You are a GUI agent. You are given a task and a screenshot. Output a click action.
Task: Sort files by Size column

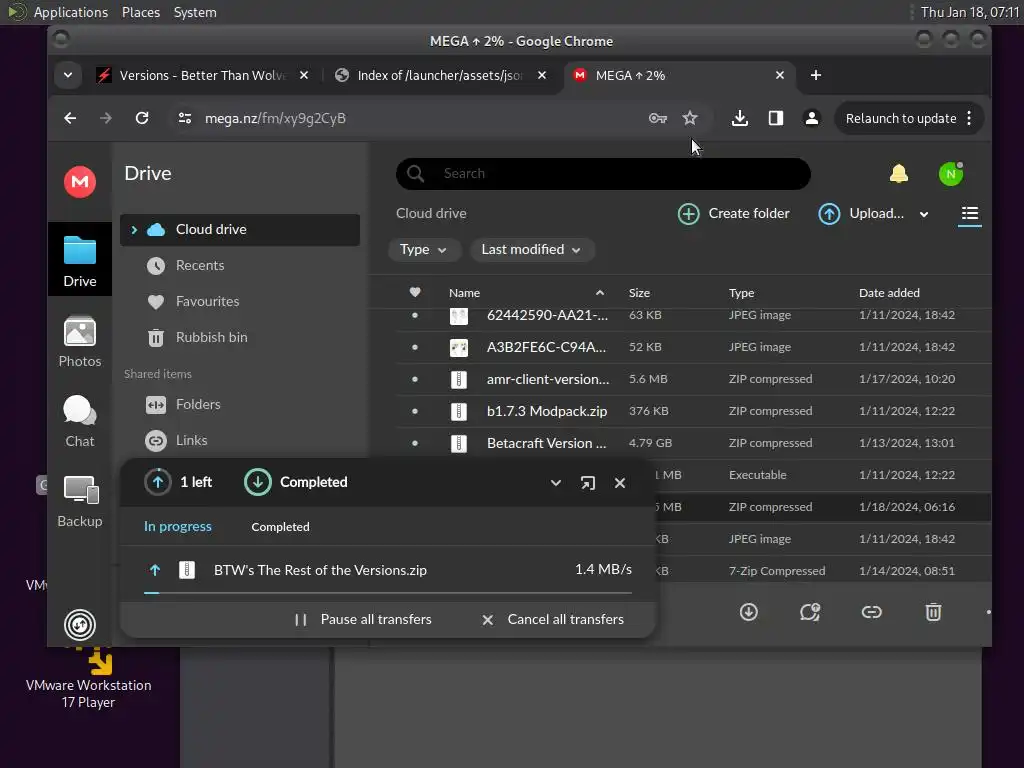(x=639, y=293)
